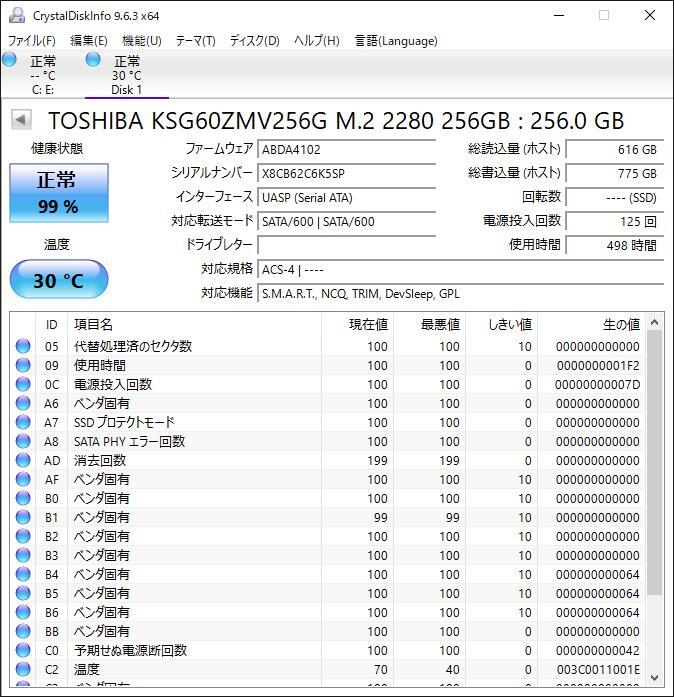Click the rotation rate value ---- (SSD)
The image size is (674, 697).
coord(614,197)
